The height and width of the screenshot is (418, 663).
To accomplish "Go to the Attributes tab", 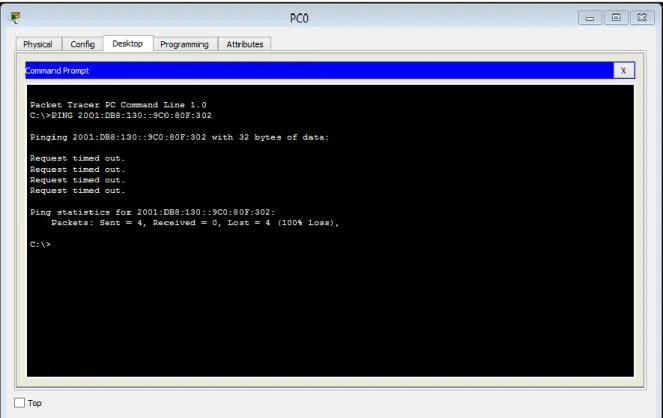I will pos(244,44).
